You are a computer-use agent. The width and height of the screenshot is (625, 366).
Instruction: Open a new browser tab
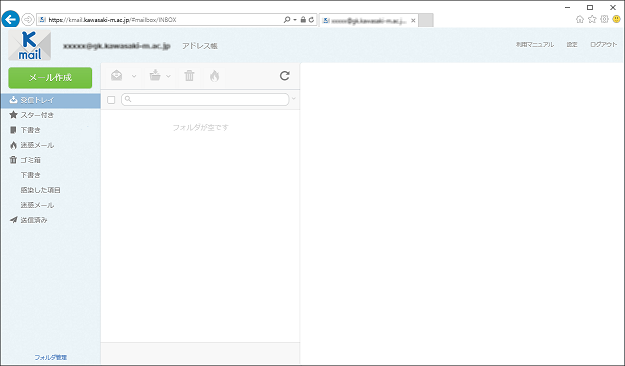[x=426, y=20]
